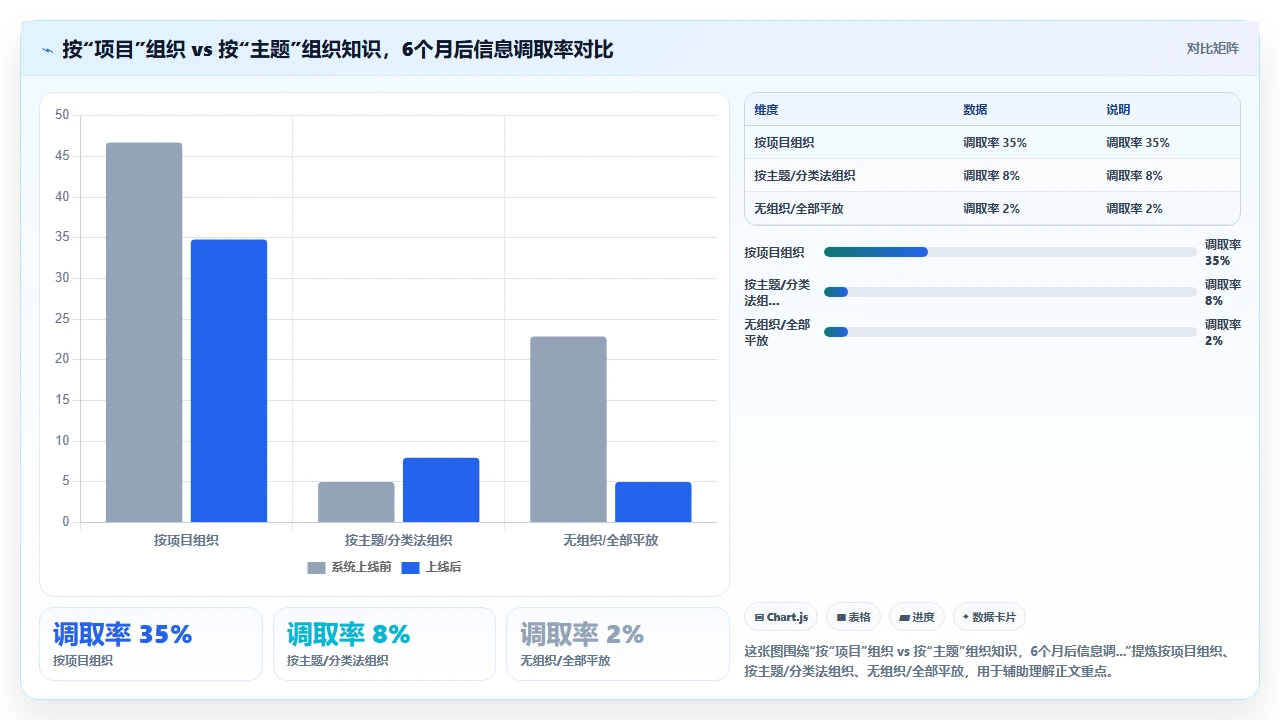Click 调取率 35% in the 说明 column
The height and width of the screenshot is (720, 1280).
click(1138, 143)
